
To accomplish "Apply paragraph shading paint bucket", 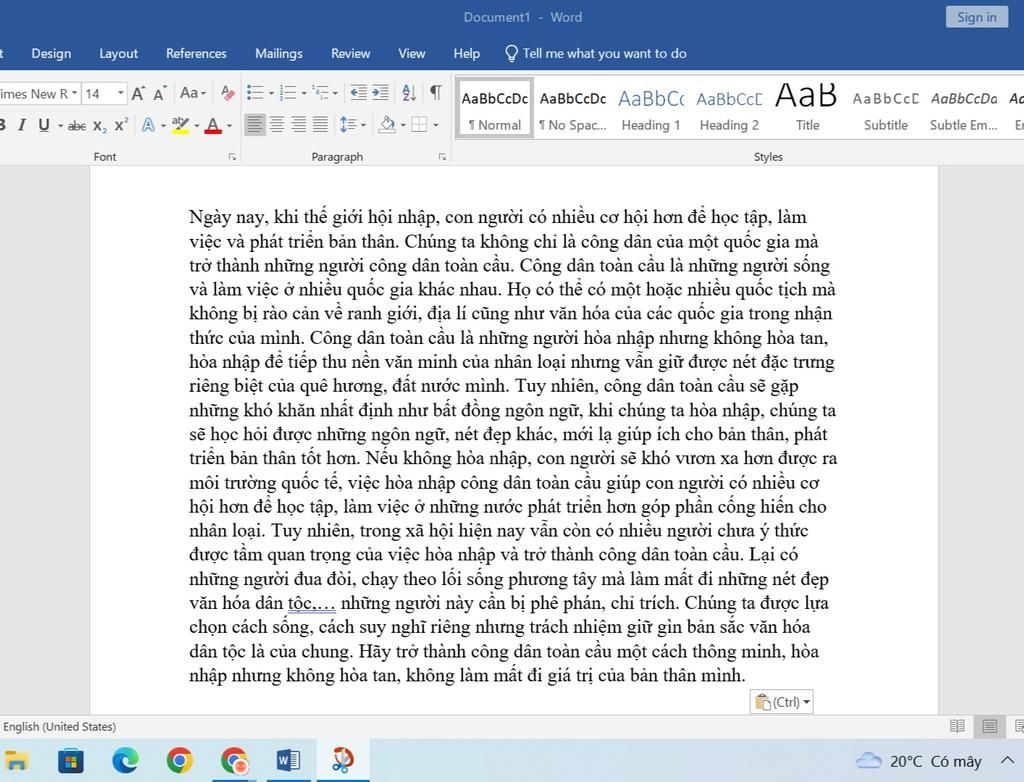I will [x=387, y=125].
